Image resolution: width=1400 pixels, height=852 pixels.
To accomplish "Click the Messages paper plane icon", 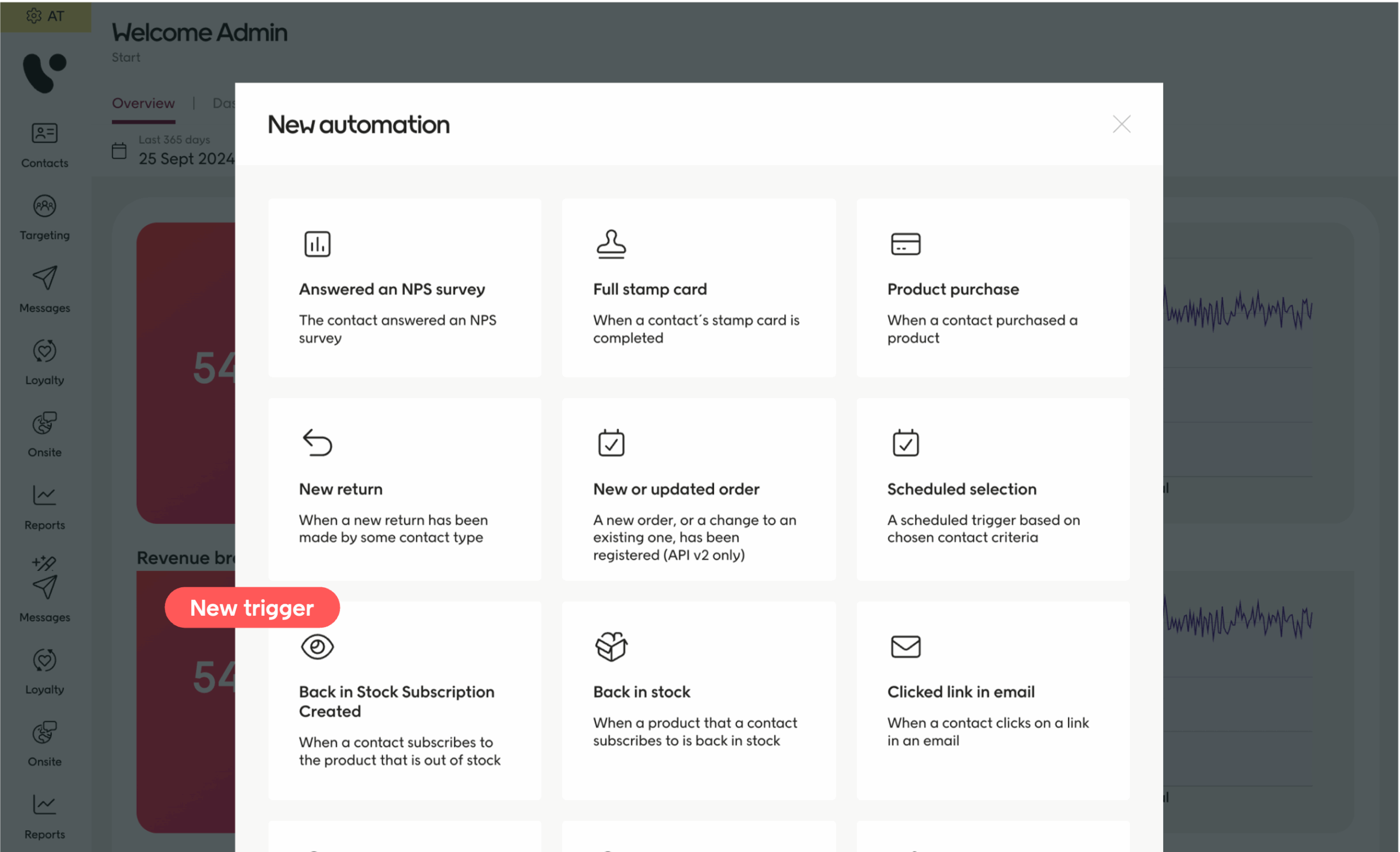I will (x=44, y=278).
